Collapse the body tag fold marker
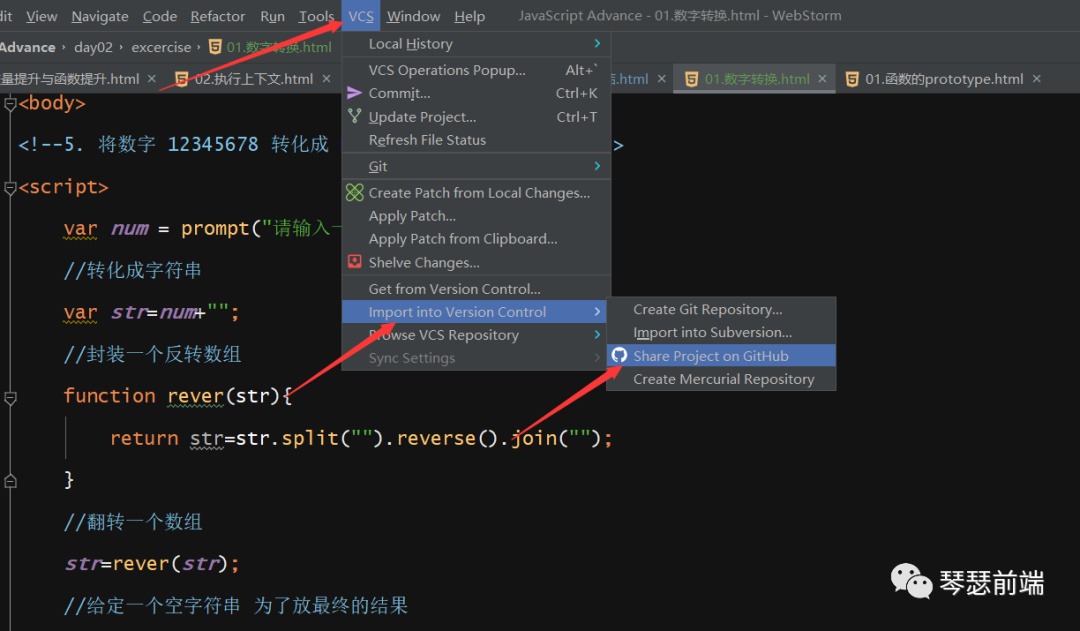This screenshot has height=631, width=1080. pyautogui.click(x=10, y=104)
